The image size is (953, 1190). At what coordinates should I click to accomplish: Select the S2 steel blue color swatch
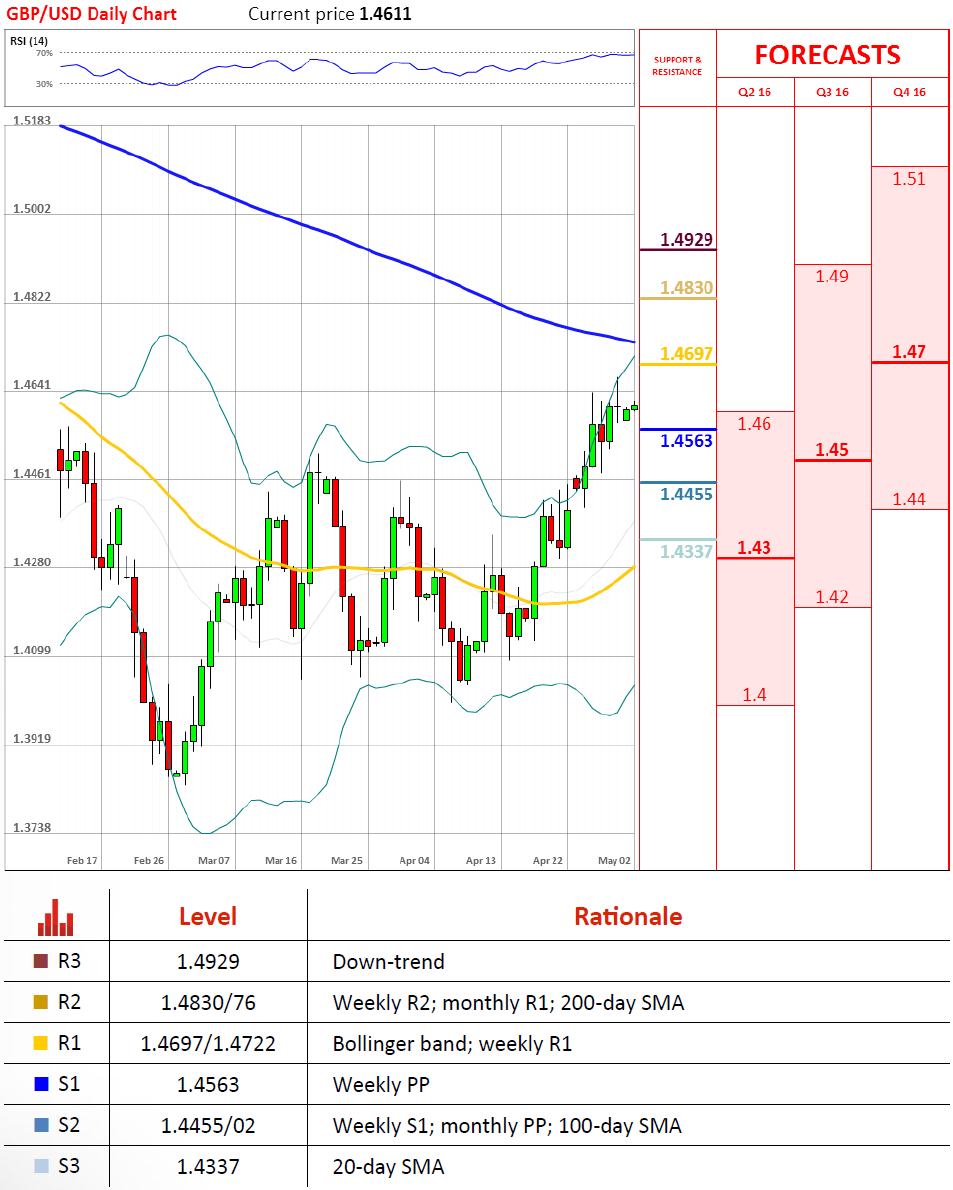pyautogui.click(x=41, y=1125)
